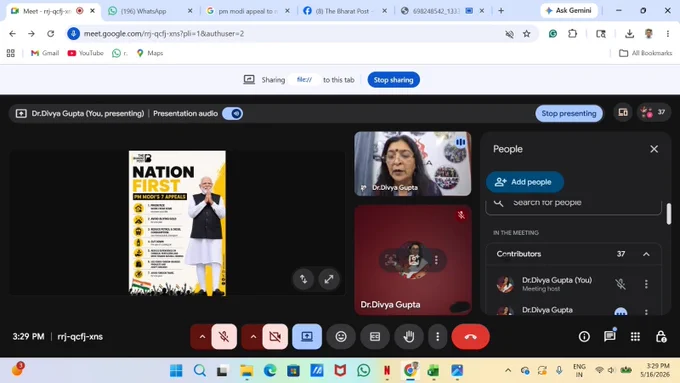Switch to the 698248542 tab
Image resolution: width=680 pixels, height=383 pixels.
click(x=436, y=11)
